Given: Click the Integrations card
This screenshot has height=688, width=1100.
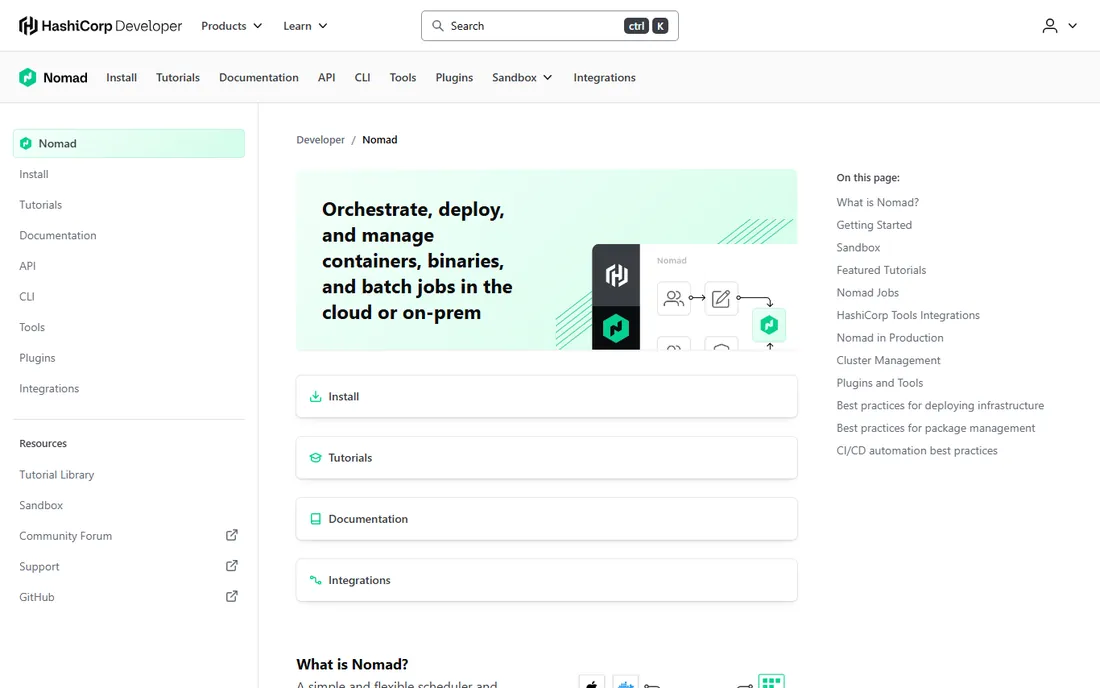Looking at the screenshot, I should click(546, 580).
